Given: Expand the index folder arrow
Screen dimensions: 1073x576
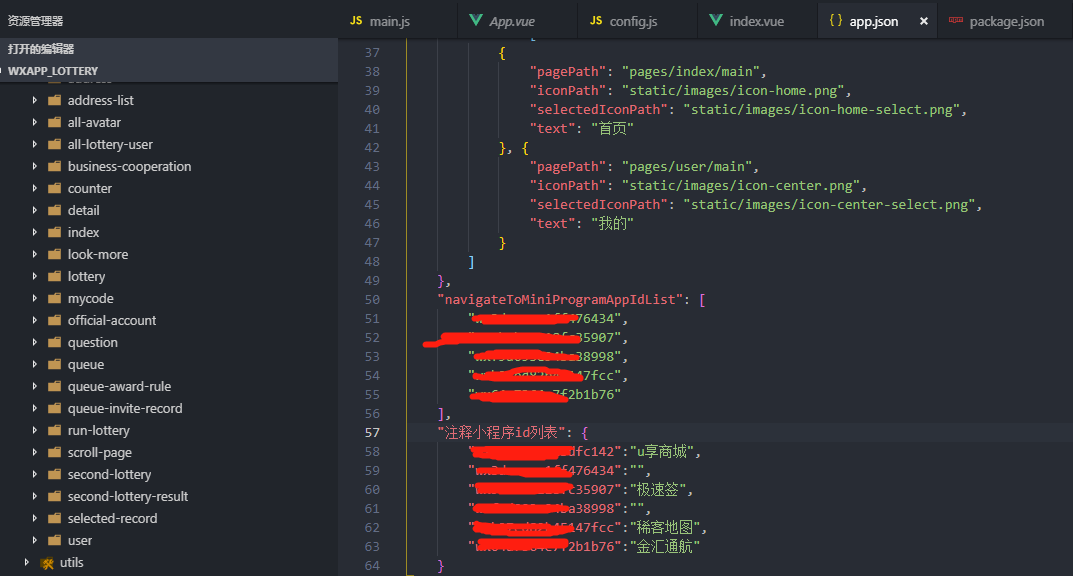Looking at the screenshot, I should (x=35, y=233).
